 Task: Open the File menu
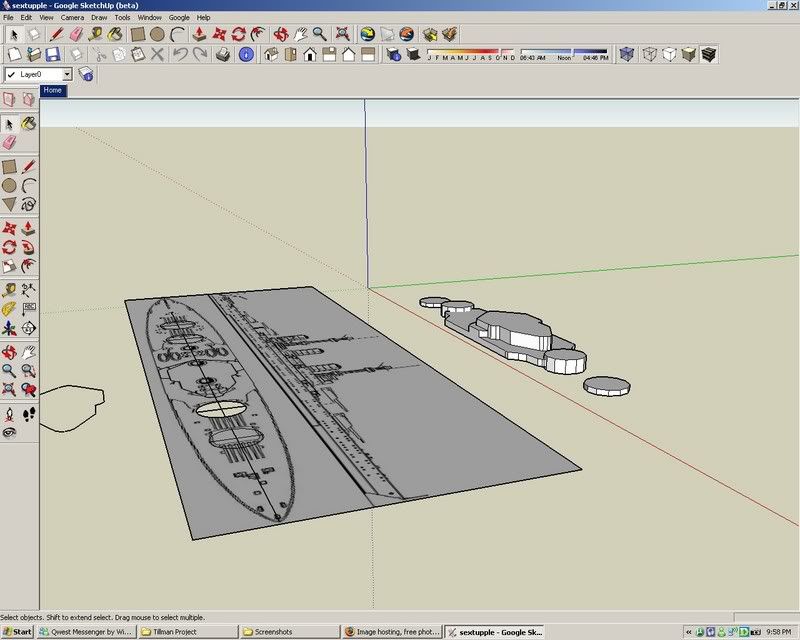[x=8, y=17]
